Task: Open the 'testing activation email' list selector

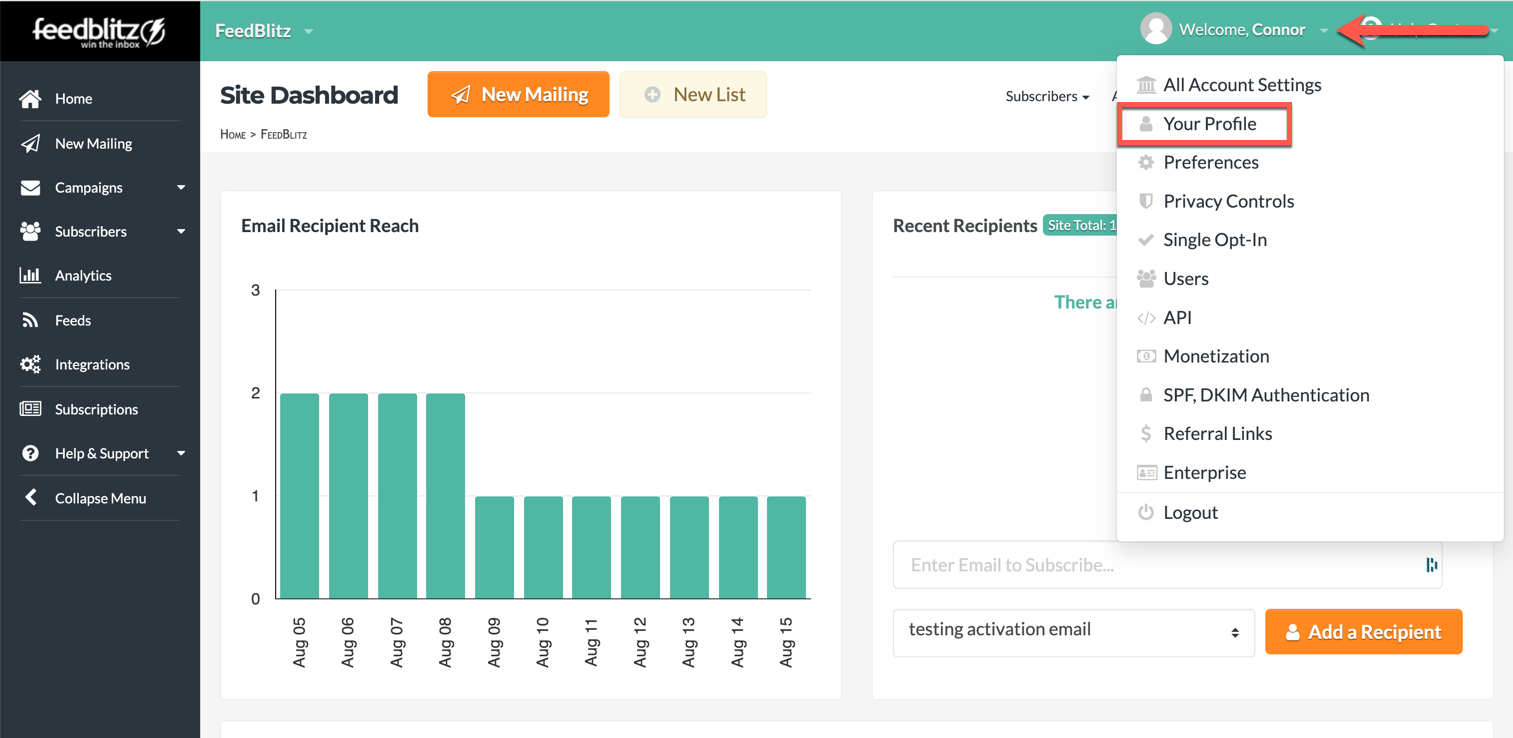Action: [1074, 631]
